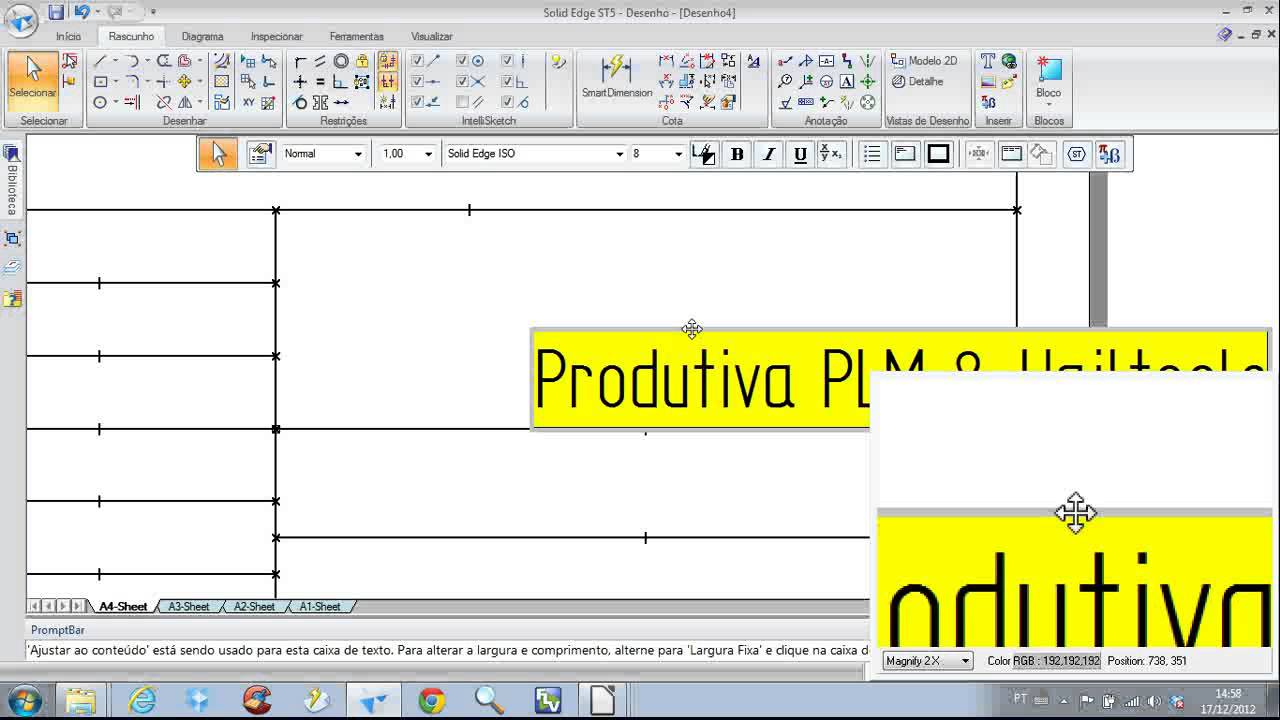Toggle the point-on-element IntelliSketch checkbox
The image size is (1280, 720).
tap(418, 102)
